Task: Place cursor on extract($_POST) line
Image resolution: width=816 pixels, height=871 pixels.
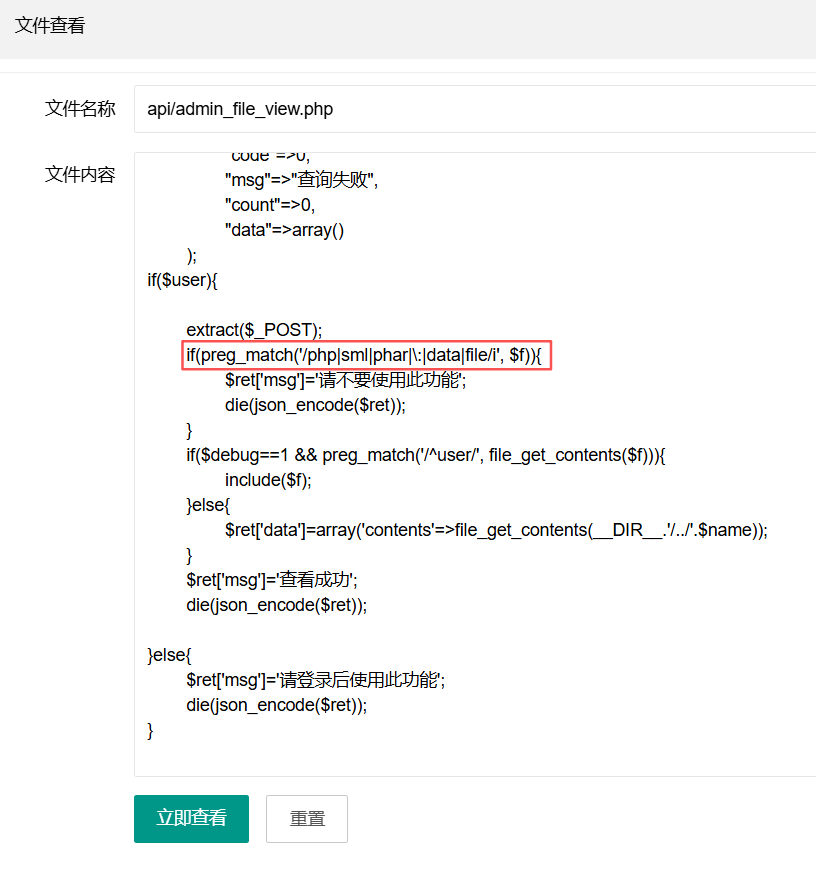Action: pyautogui.click(x=254, y=330)
